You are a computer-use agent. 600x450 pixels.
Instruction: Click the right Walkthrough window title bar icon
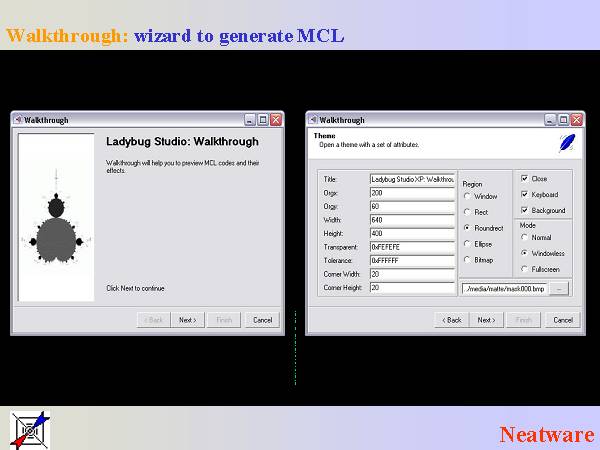pyautogui.click(x=313, y=120)
